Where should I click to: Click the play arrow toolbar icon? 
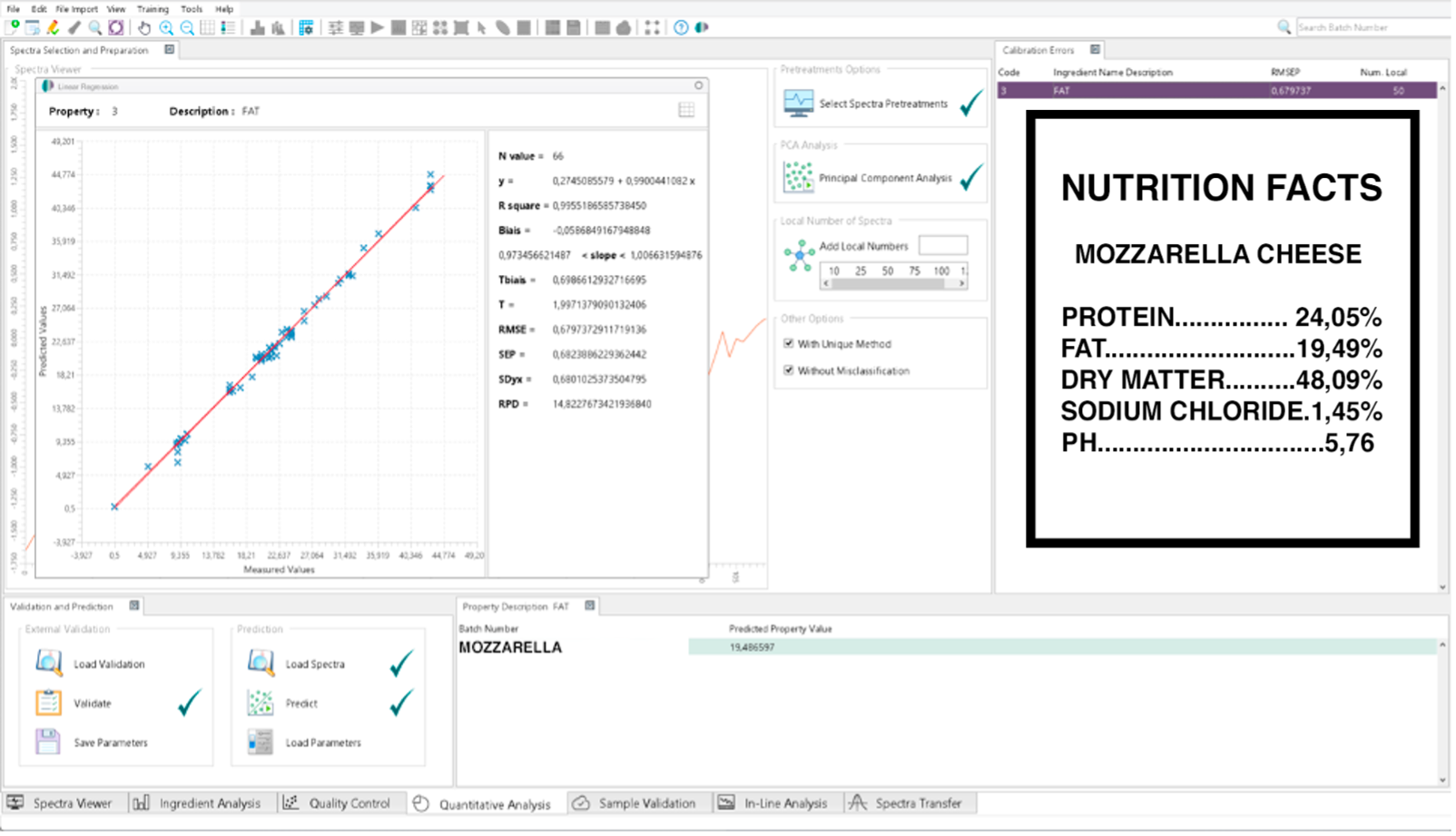tap(377, 27)
